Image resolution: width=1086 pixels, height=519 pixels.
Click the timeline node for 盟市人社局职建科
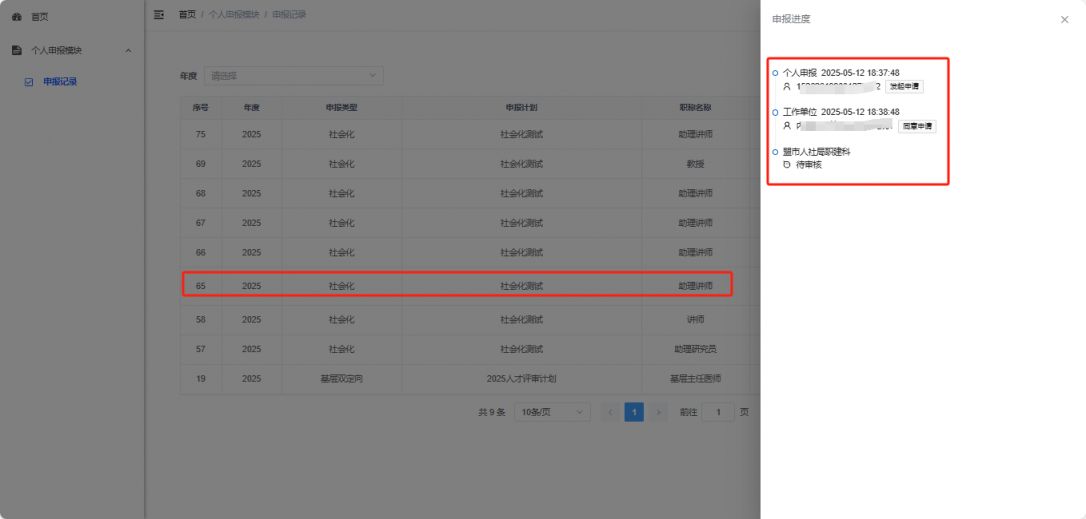pyautogui.click(x=775, y=152)
